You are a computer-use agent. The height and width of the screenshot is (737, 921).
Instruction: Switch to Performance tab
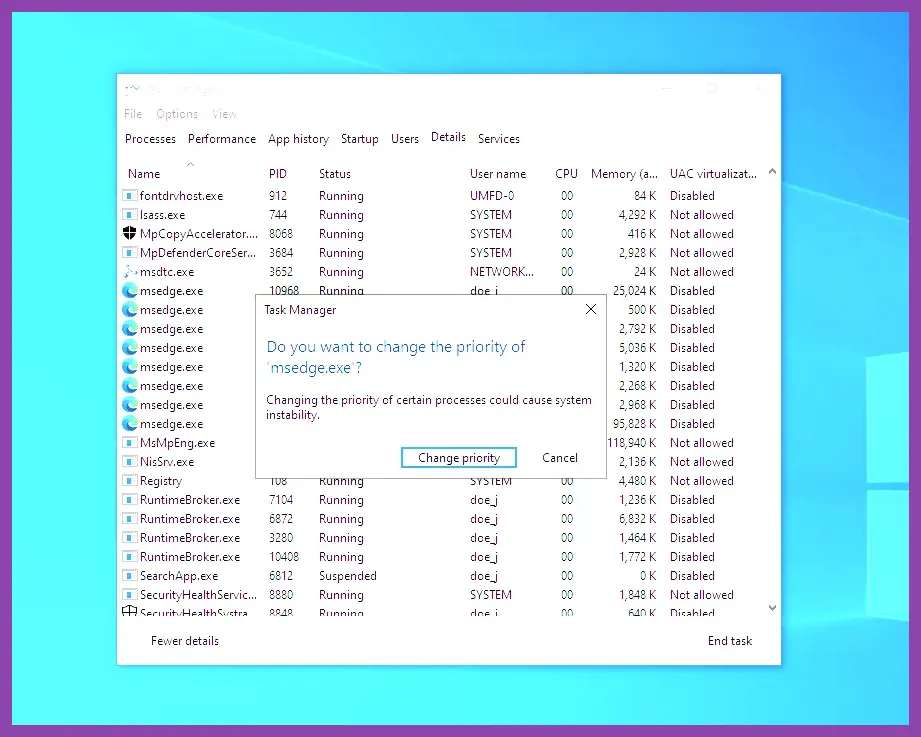coord(222,139)
